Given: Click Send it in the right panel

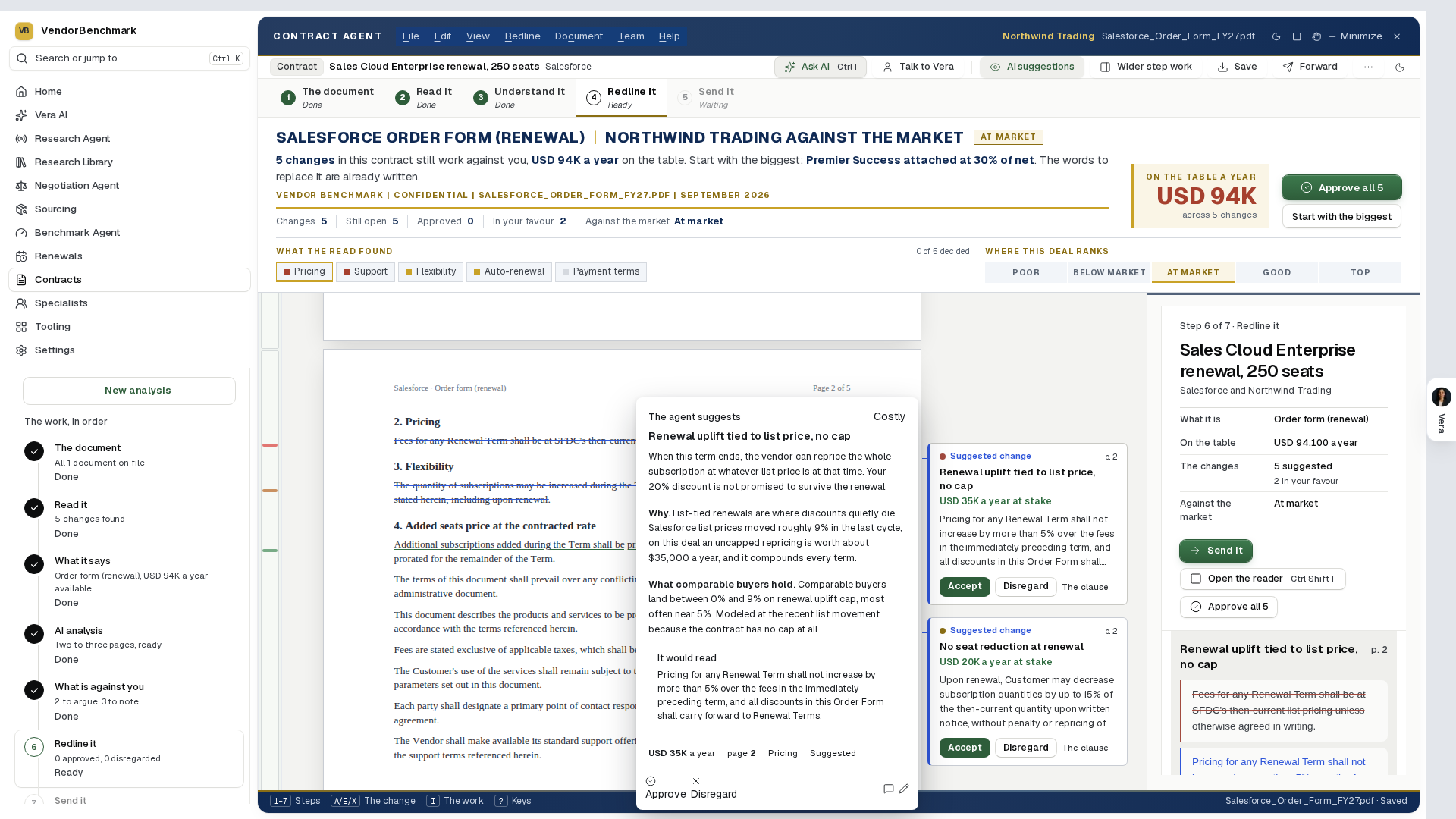Looking at the screenshot, I should 1216,551.
